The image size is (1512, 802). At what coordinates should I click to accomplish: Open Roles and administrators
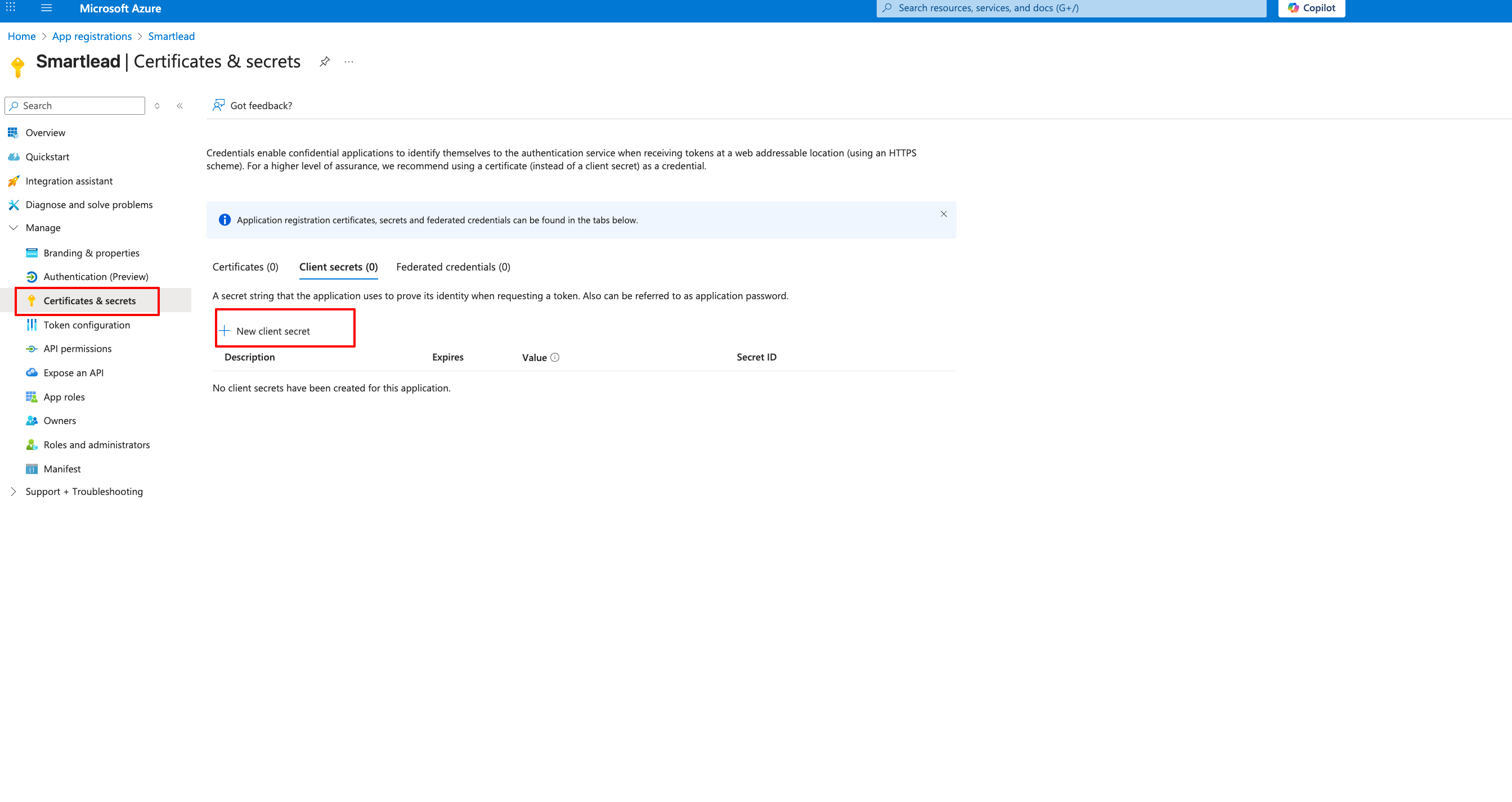point(96,445)
